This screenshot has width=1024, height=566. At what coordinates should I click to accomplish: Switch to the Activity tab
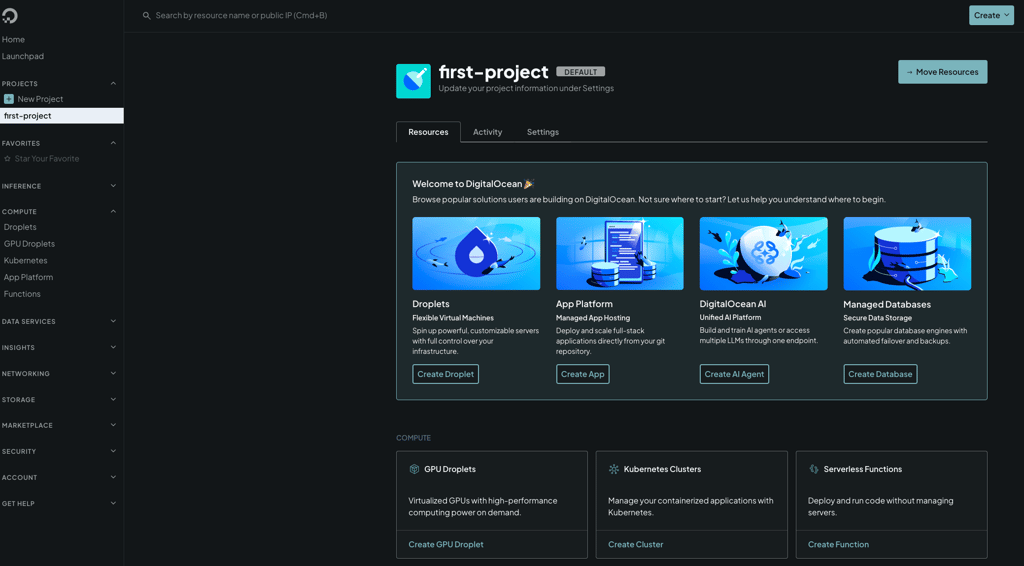coord(487,132)
